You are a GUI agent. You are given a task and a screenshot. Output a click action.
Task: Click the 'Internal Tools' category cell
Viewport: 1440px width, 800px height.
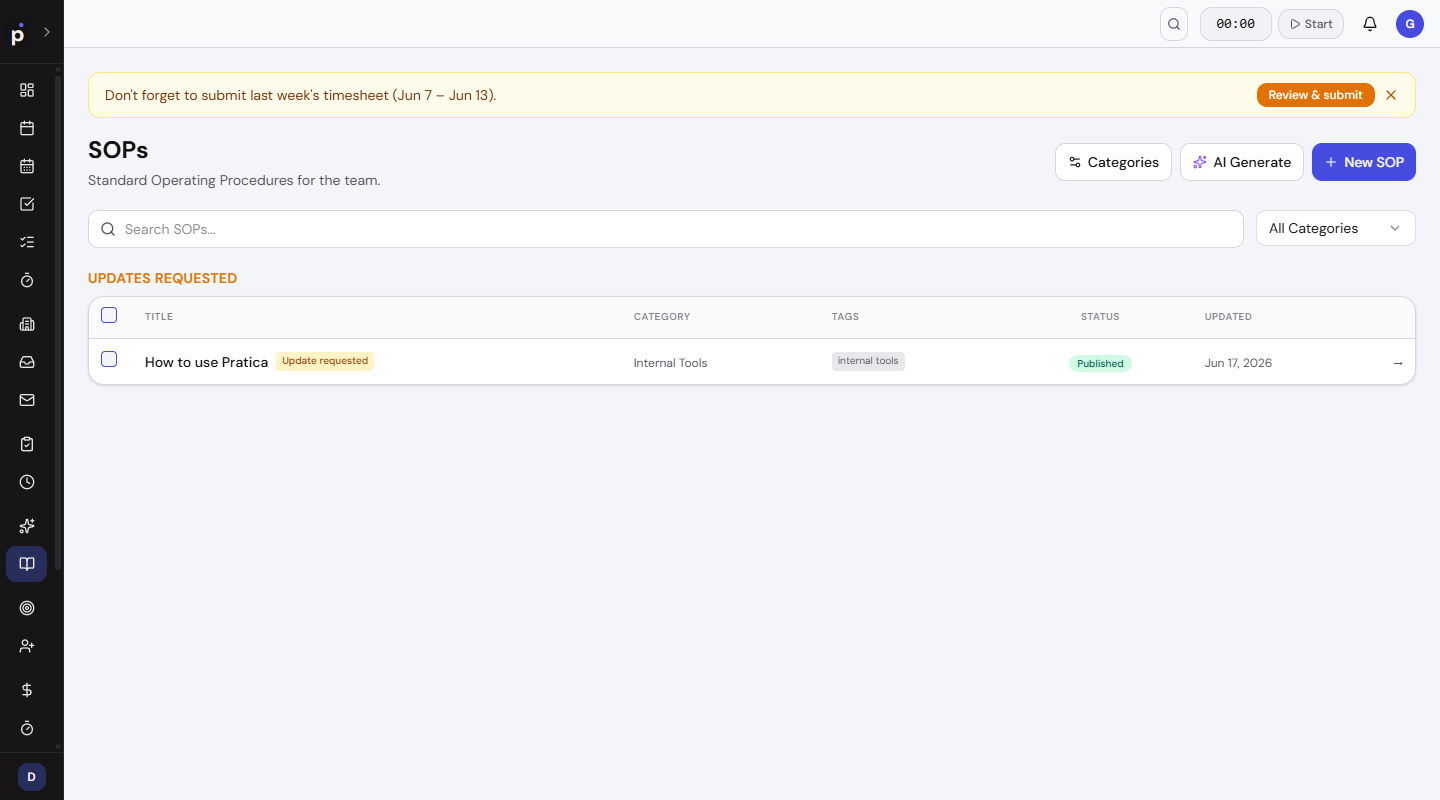click(670, 363)
